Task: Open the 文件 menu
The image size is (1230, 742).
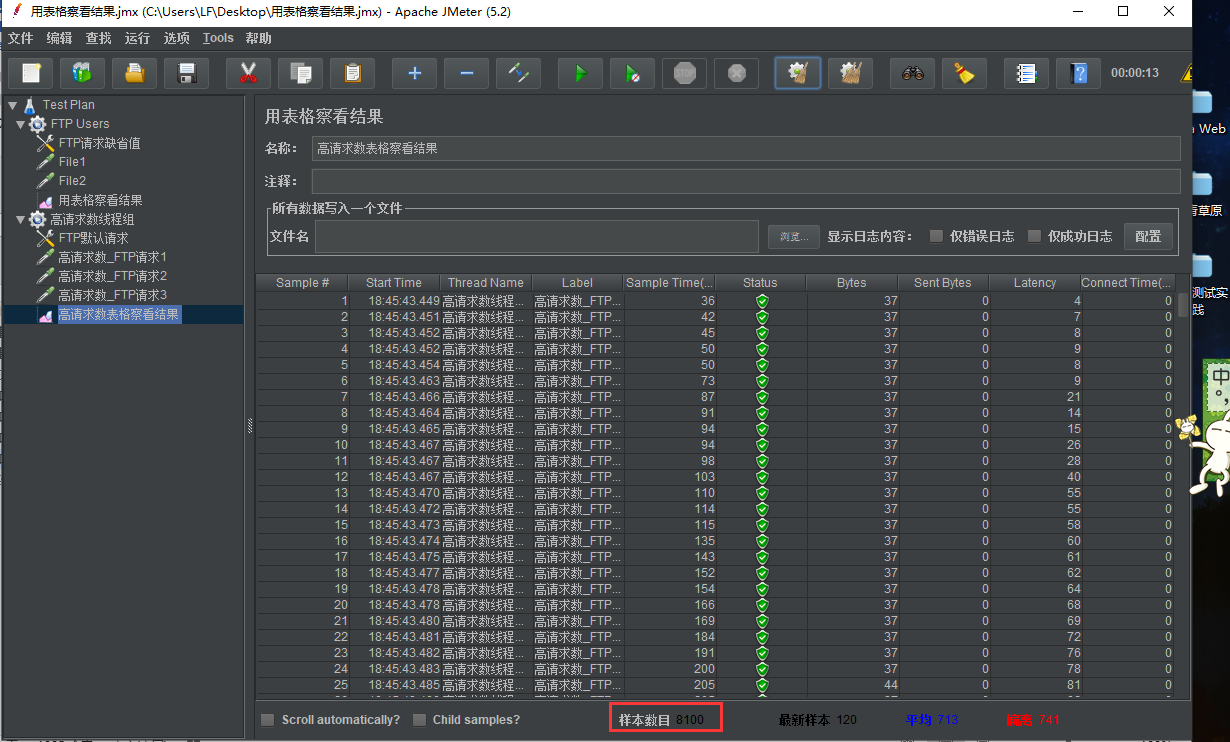Action: point(20,38)
